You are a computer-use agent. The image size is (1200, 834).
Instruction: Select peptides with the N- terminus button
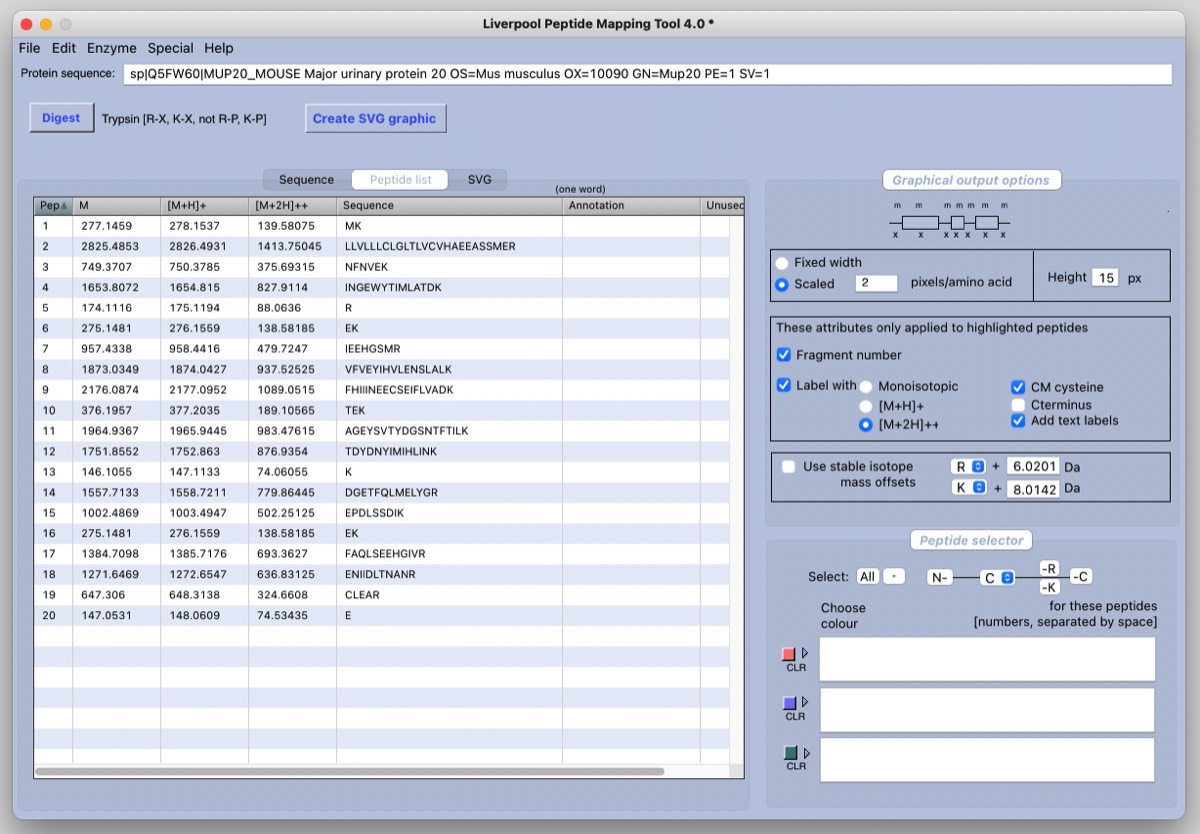click(939, 577)
